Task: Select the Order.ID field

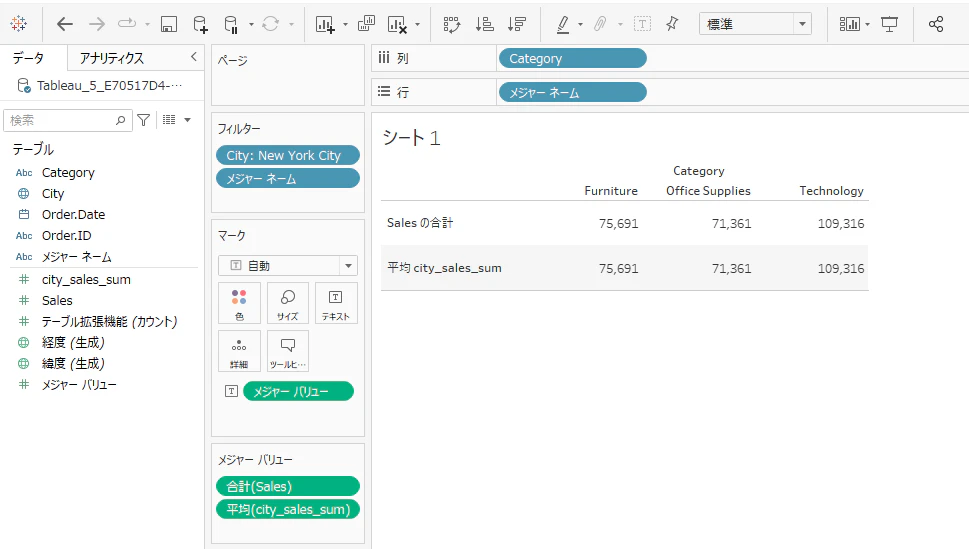Action: pyautogui.click(x=66, y=236)
